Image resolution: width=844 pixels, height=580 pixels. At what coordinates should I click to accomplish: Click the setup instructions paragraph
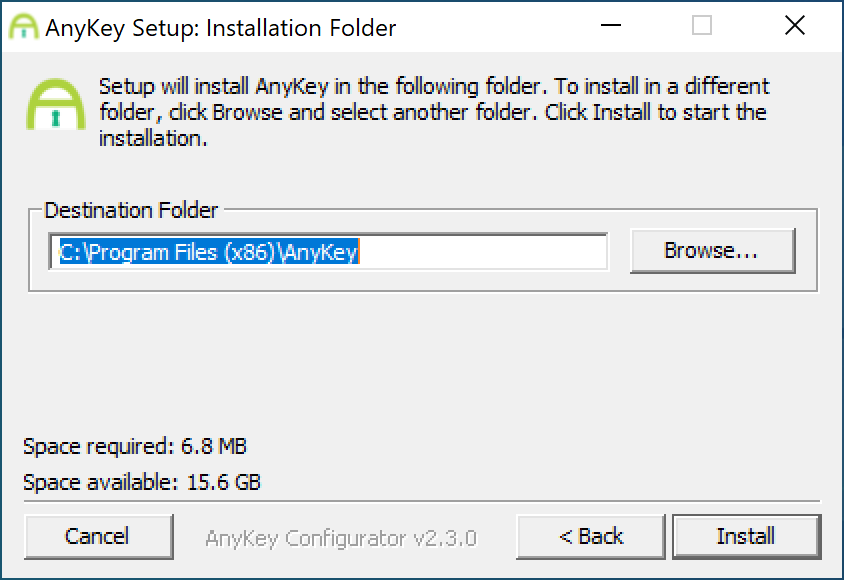(x=434, y=112)
